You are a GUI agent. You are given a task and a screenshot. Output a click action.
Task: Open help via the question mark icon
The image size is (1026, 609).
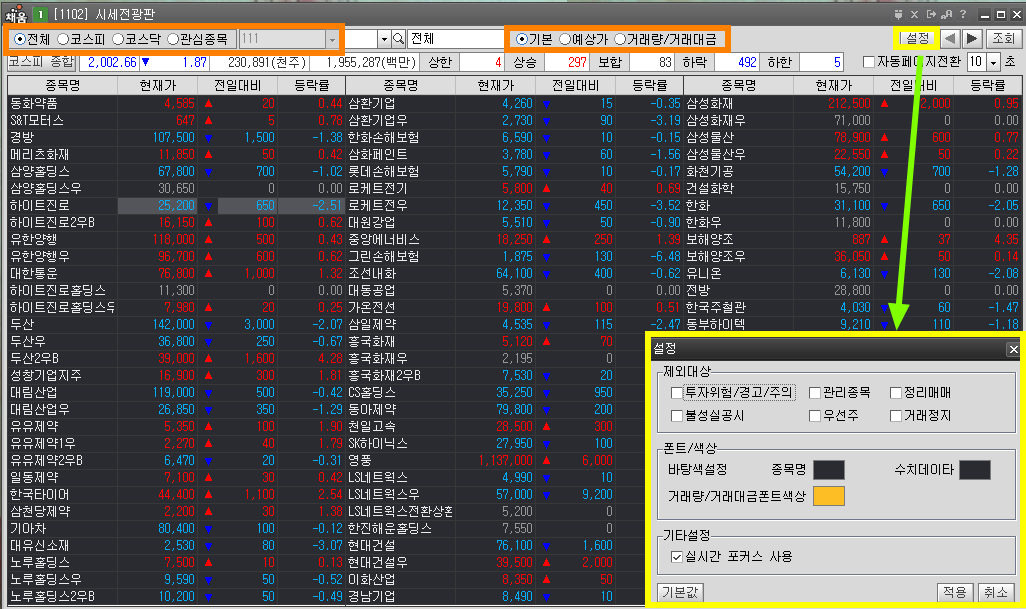coord(961,14)
